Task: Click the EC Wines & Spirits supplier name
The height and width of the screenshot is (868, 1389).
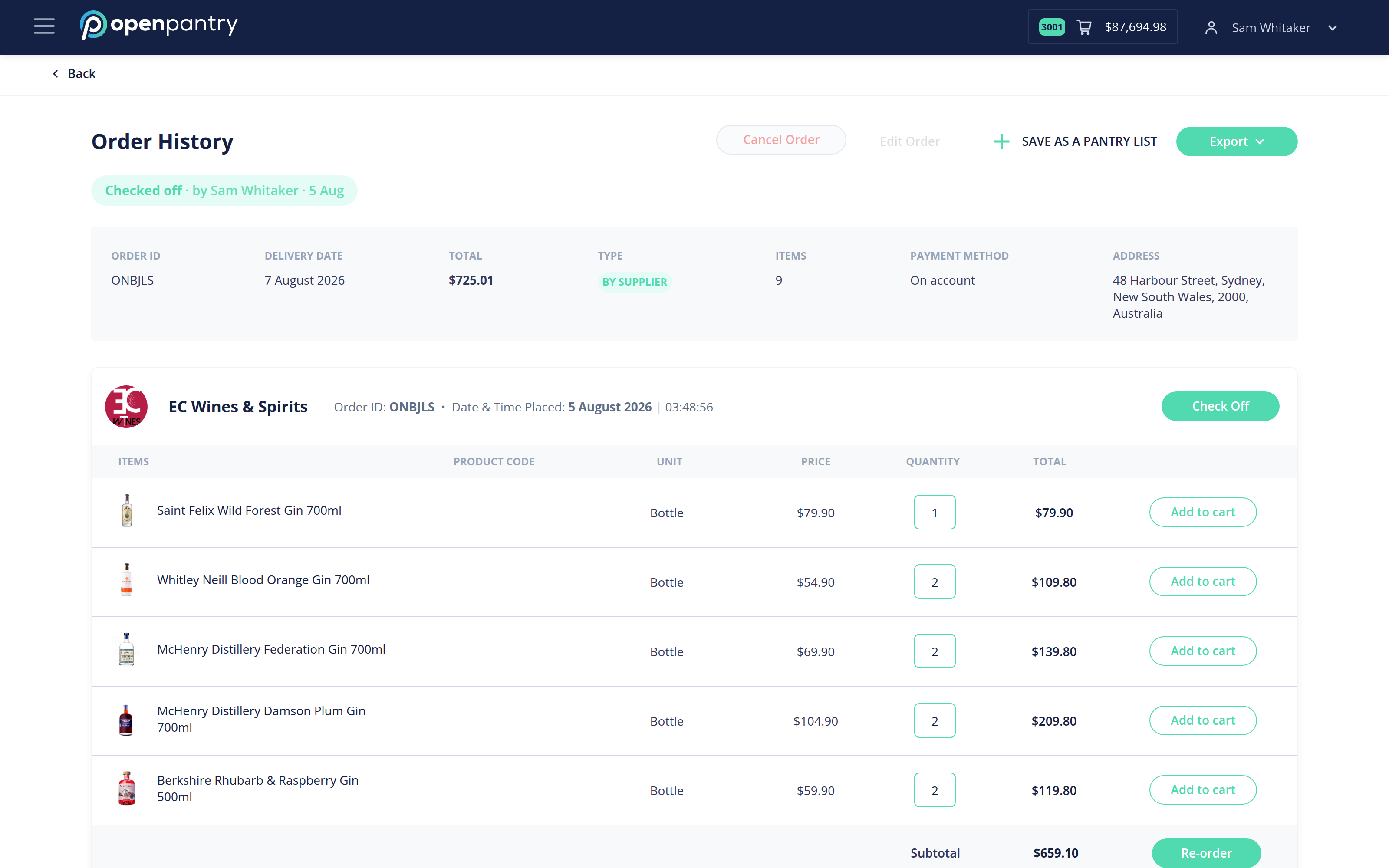Action: [x=238, y=407]
